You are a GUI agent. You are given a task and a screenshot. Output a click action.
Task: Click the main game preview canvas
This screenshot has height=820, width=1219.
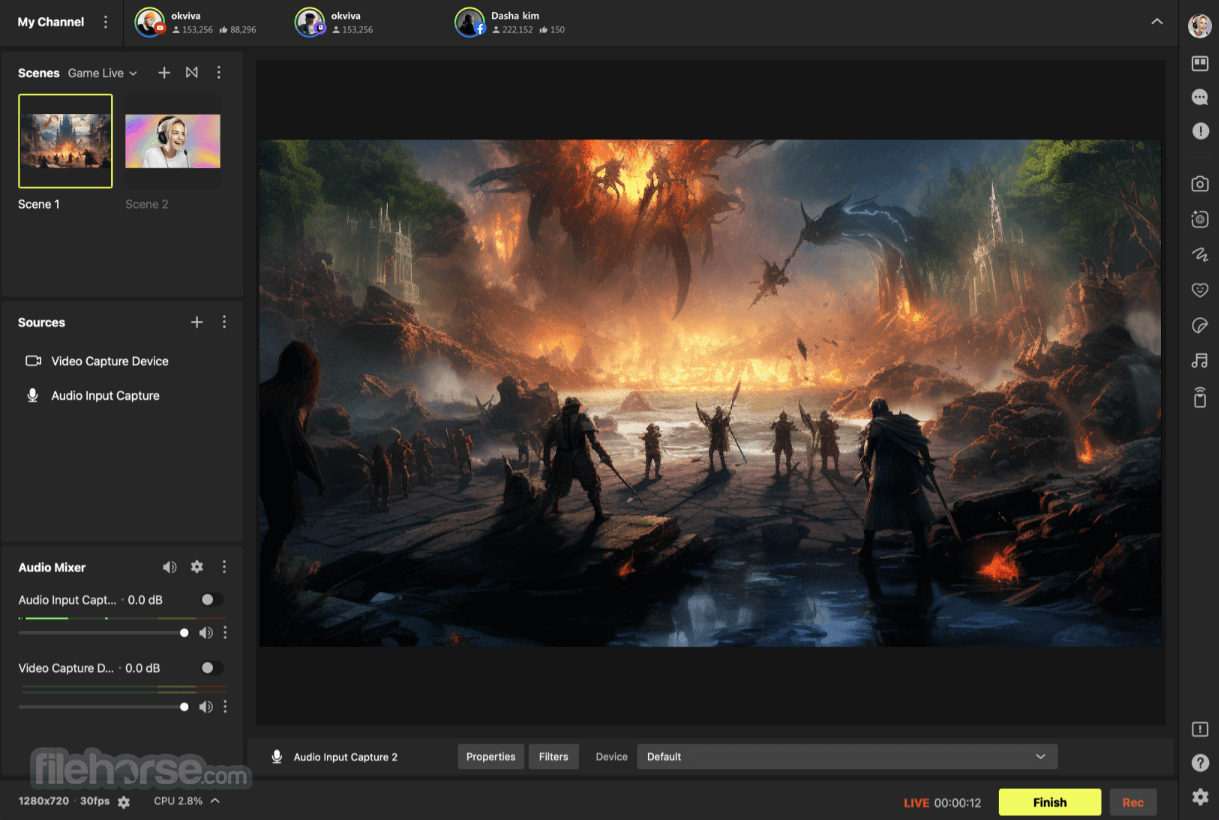pyautogui.click(x=710, y=393)
